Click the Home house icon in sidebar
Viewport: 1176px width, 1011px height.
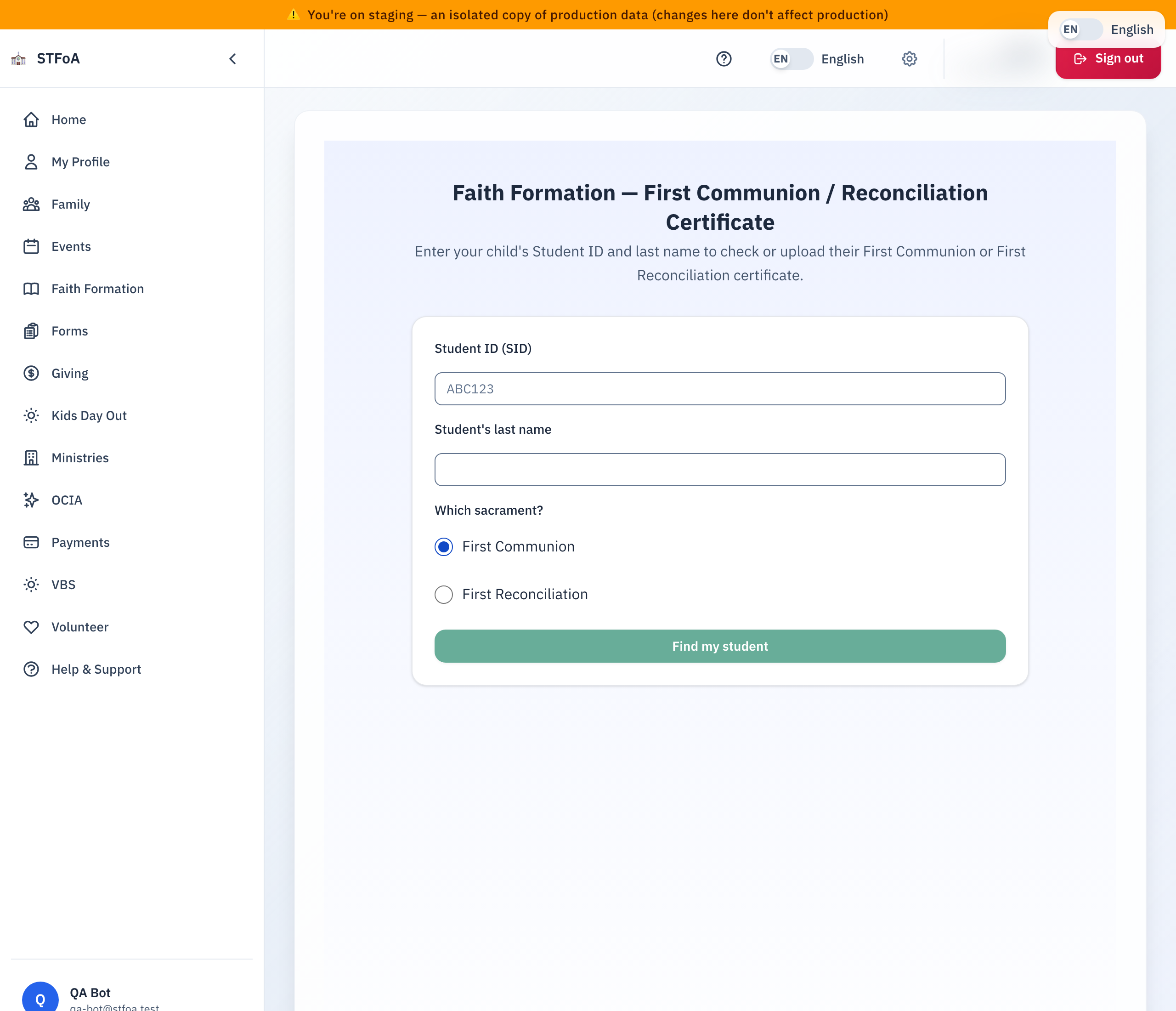point(31,120)
